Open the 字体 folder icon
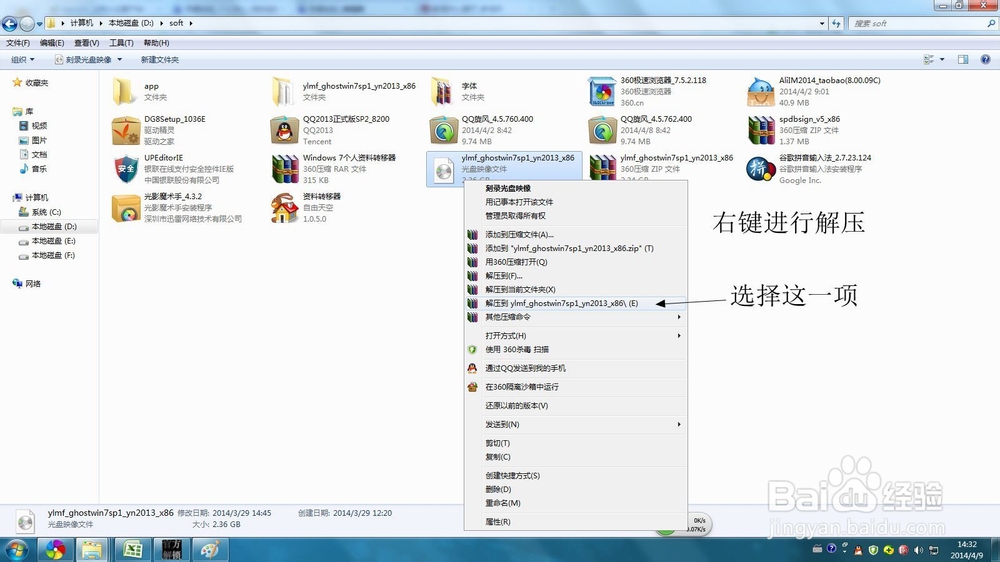Image resolution: width=1000 pixels, height=562 pixels. tap(441, 91)
